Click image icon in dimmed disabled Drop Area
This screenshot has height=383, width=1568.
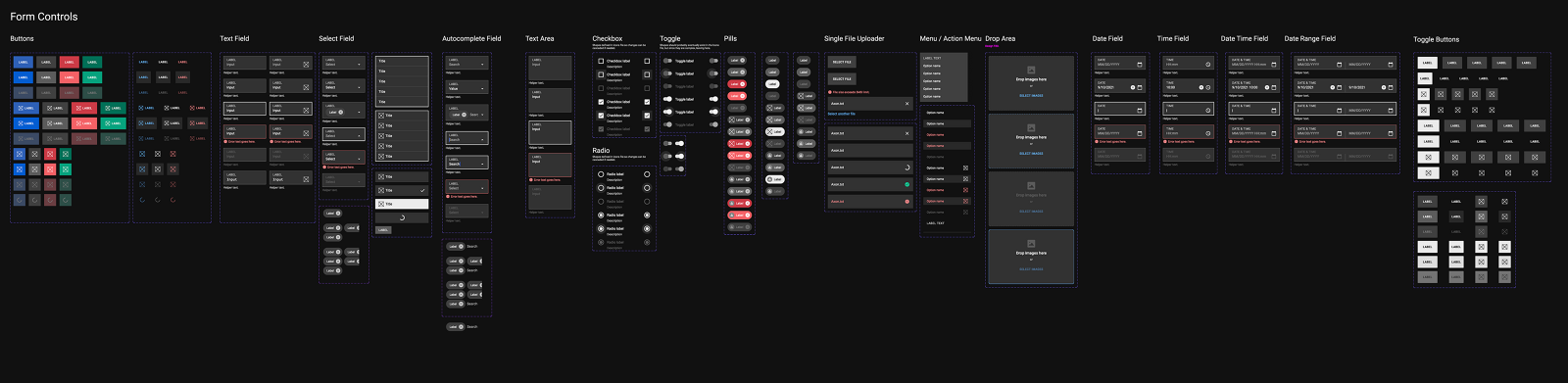(1031, 185)
